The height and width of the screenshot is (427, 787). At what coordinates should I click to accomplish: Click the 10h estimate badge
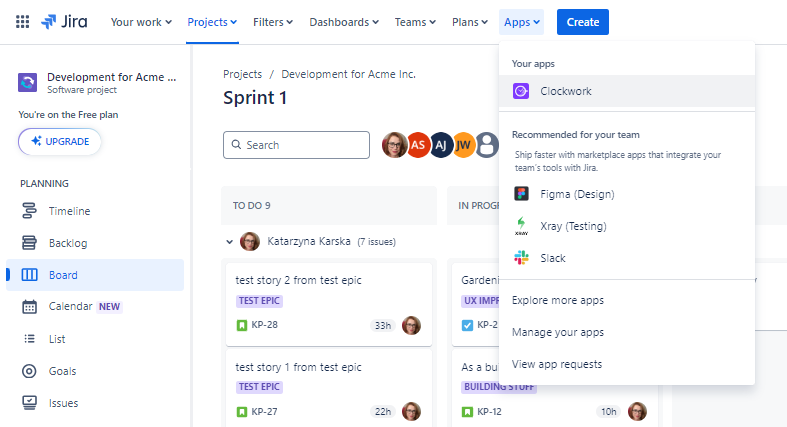pyautogui.click(x=609, y=411)
